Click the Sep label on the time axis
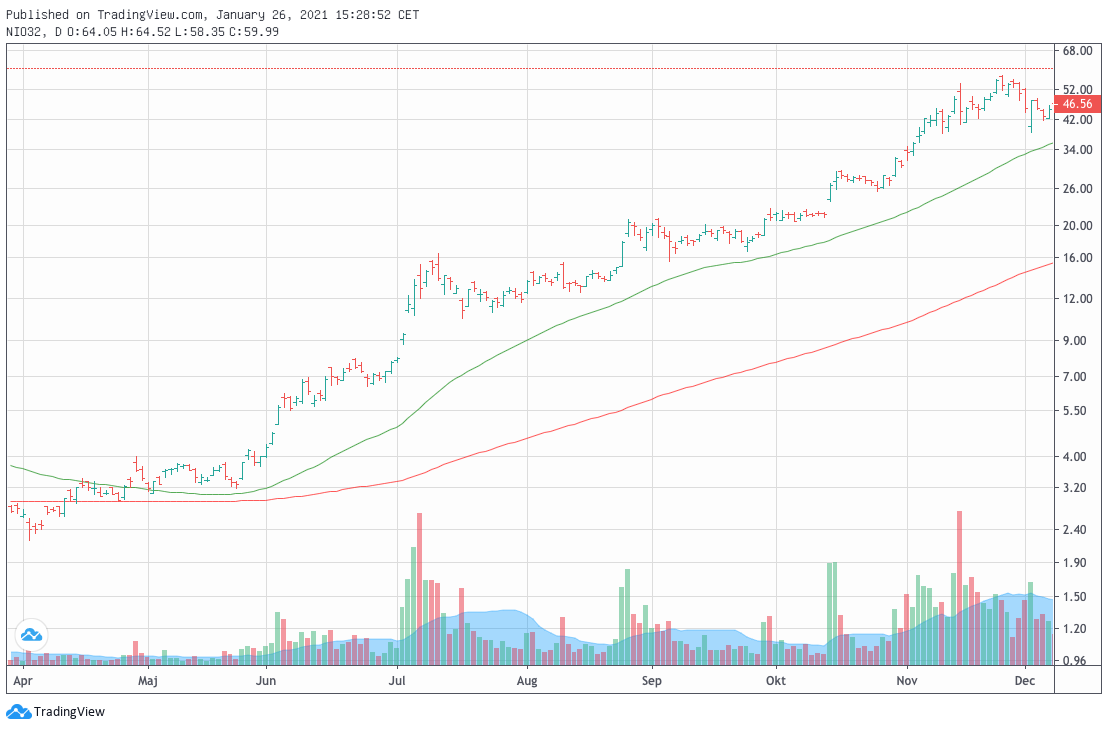Image resolution: width=1108 pixels, height=730 pixels. pos(651,681)
